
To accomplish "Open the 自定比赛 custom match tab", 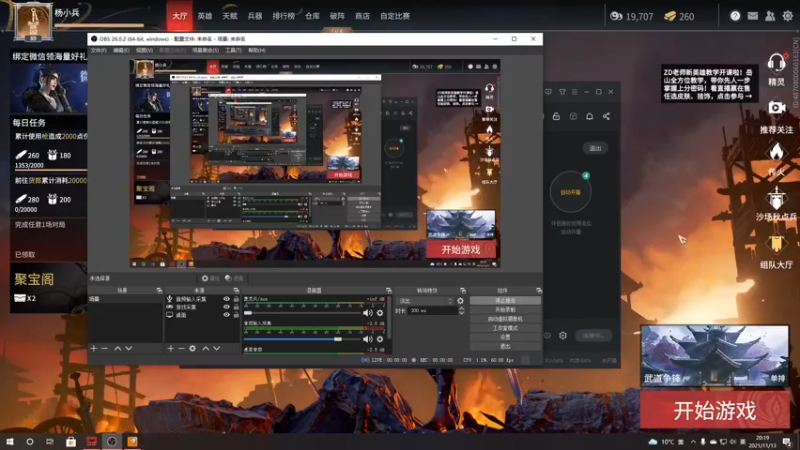I will coord(395,16).
